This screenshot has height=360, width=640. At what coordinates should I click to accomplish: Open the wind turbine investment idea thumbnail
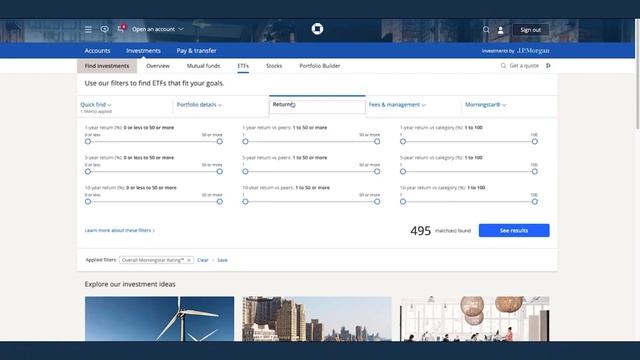tap(160, 319)
